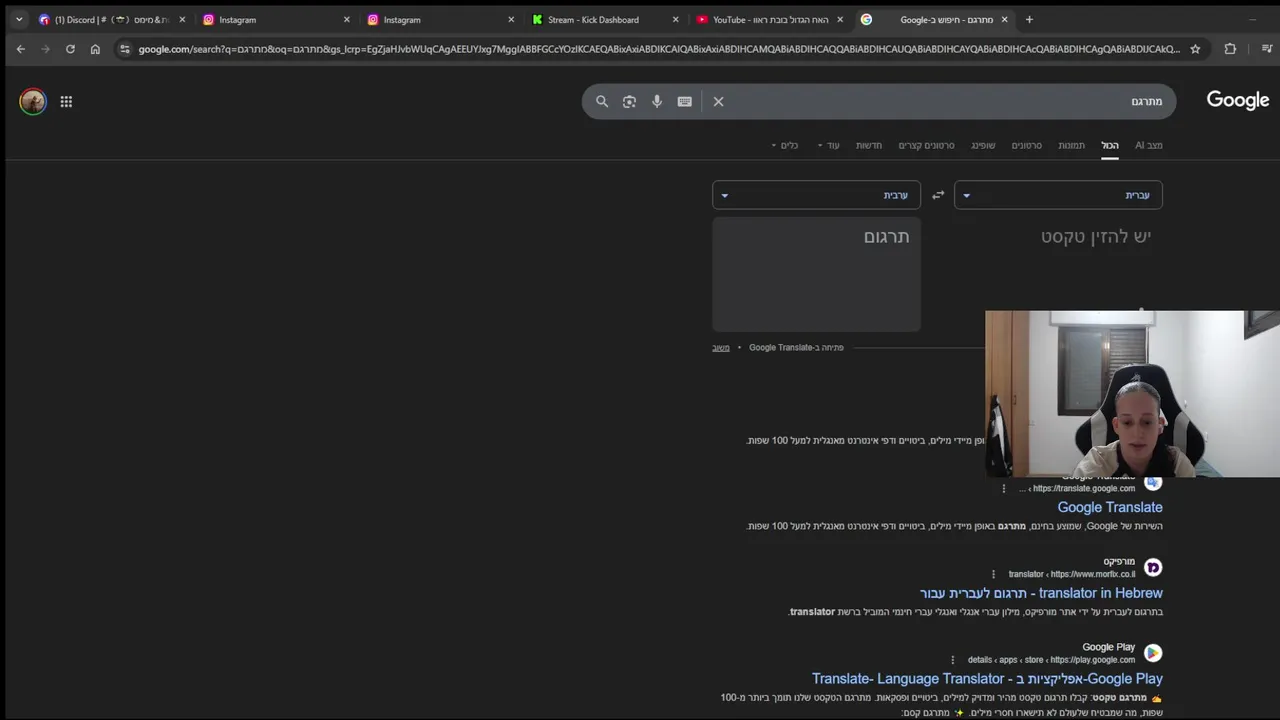Open options for the morfix.co.il result
Viewport: 1280px width, 720px height.
(993, 574)
